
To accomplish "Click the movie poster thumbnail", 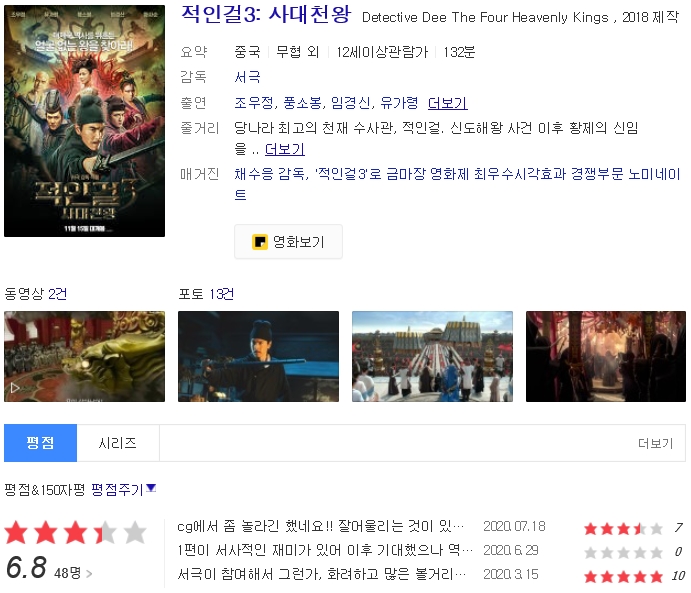I will 85,121.
